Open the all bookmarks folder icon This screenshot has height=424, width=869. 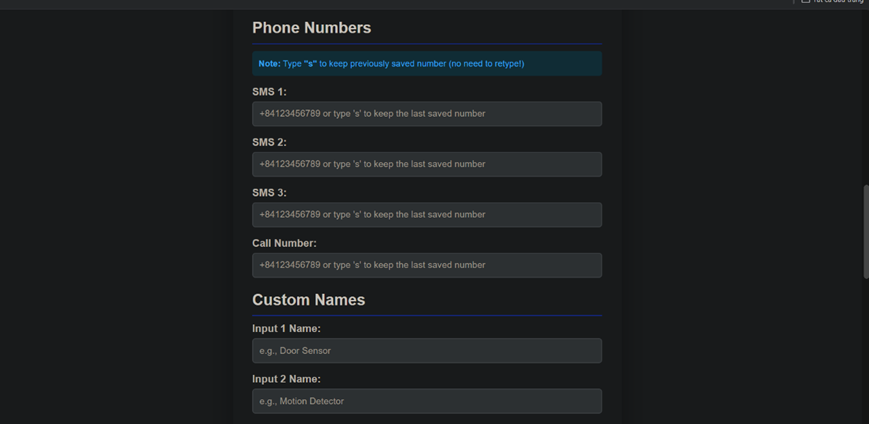[x=806, y=2]
